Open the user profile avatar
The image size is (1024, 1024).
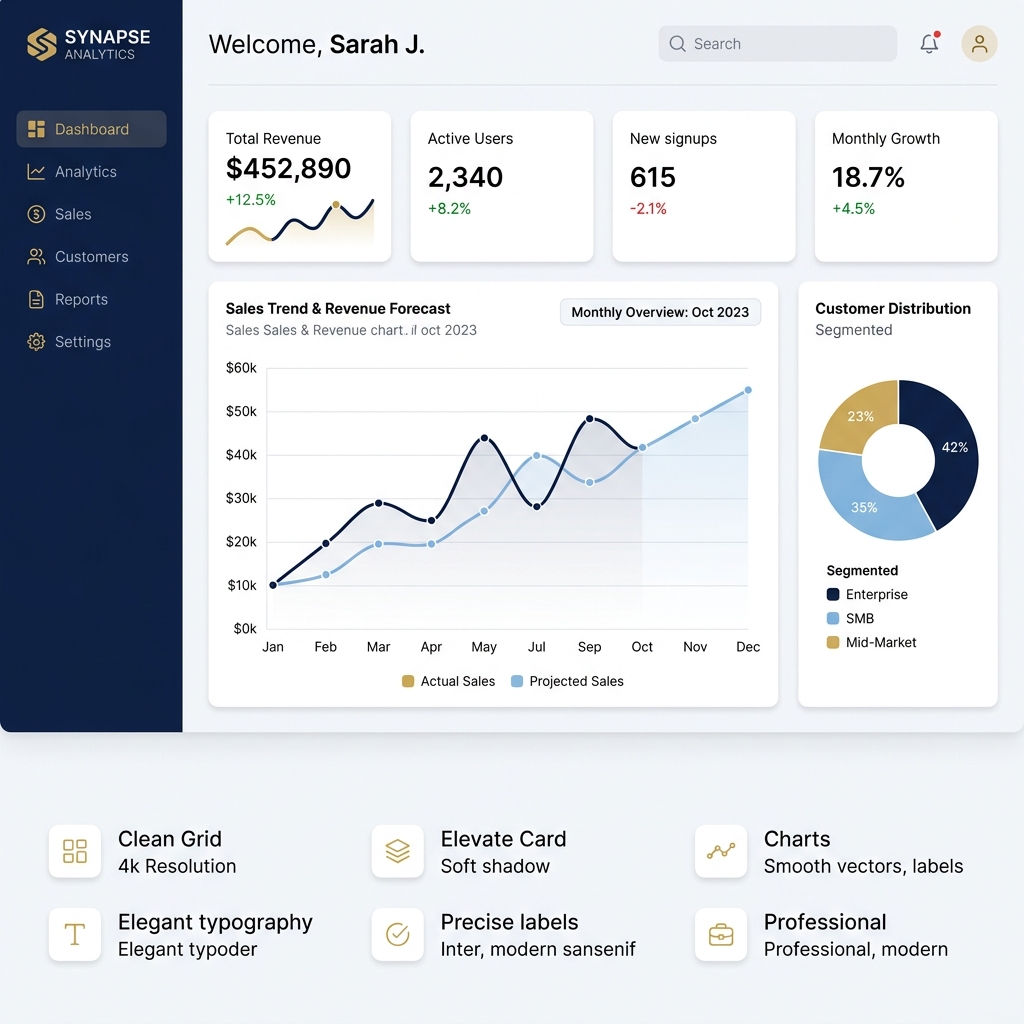pyautogui.click(x=979, y=44)
